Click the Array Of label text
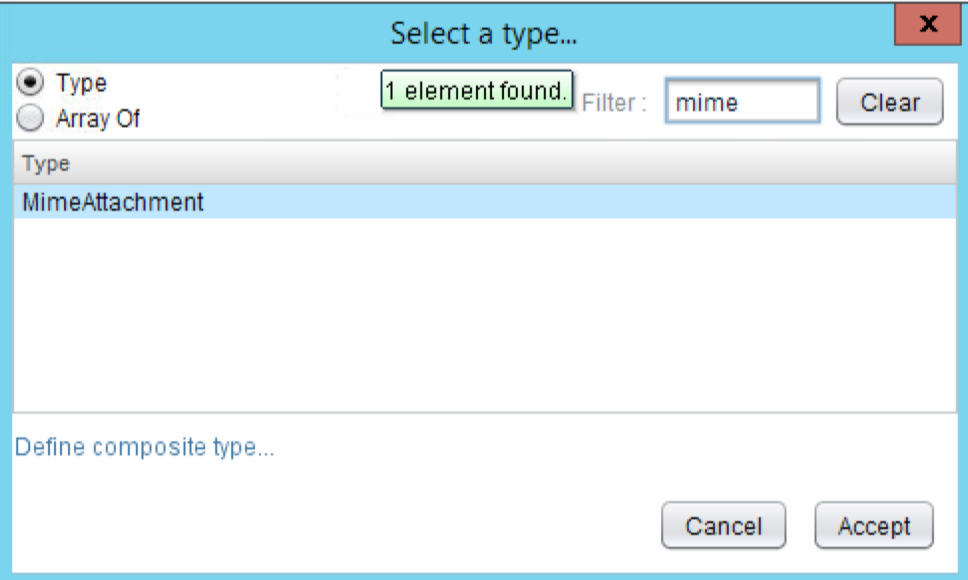 point(98,118)
